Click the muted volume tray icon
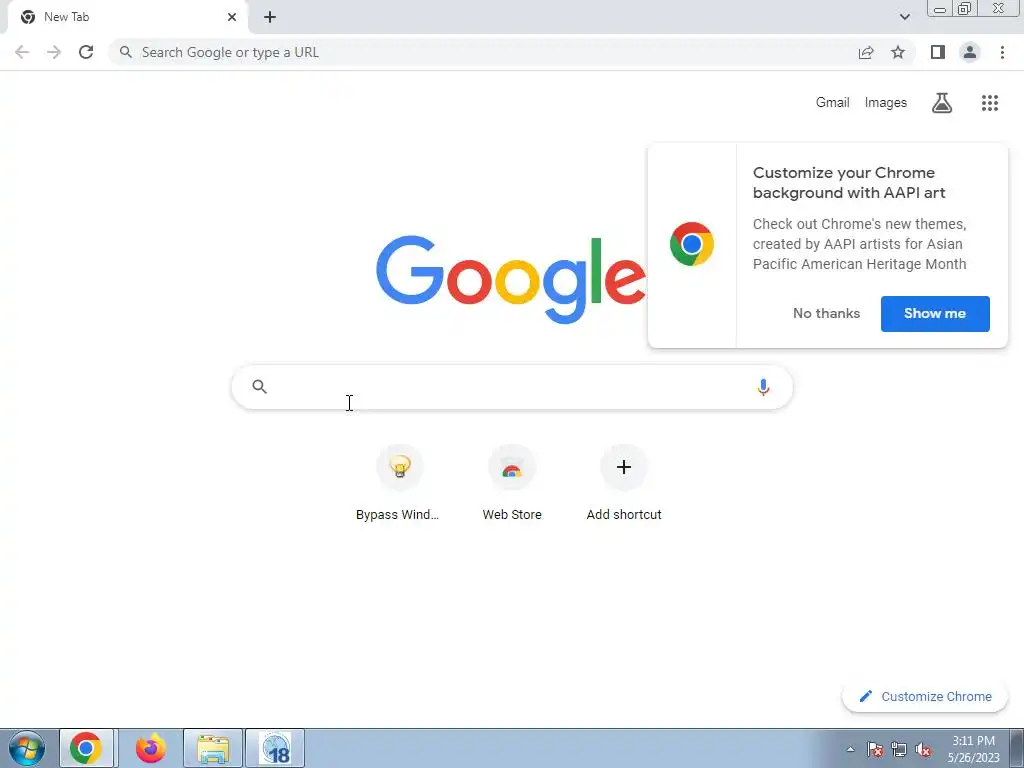The height and width of the screenshot is (768, 1024). pyautogui.click(x=923, y=749)
